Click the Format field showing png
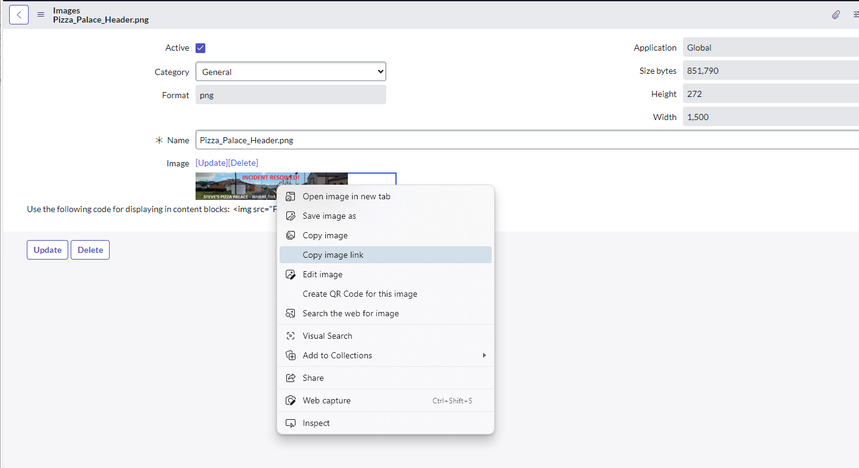859x468 pixels. click(x=290, y=95)
